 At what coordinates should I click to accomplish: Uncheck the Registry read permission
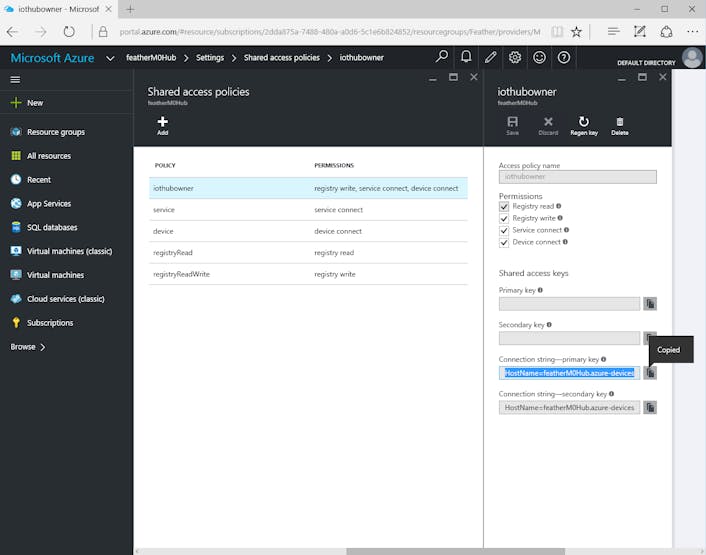click(x=504, y=207)
